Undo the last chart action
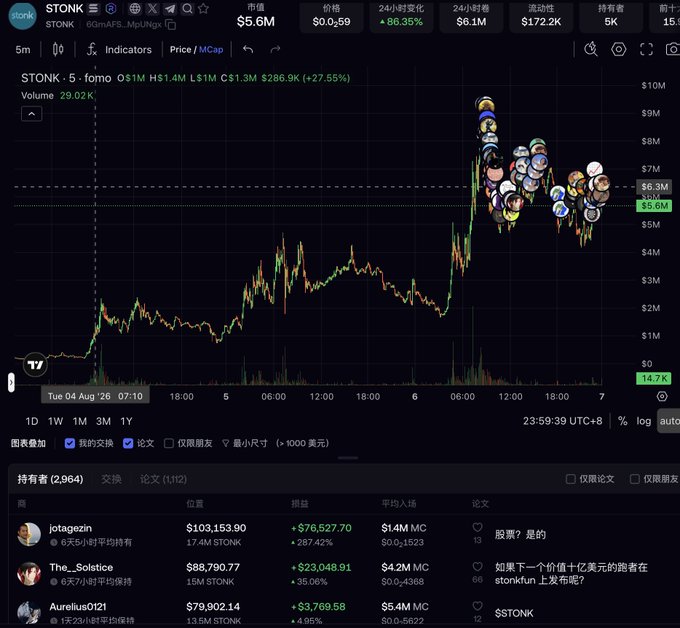680x628 pixels. [248, 49]
